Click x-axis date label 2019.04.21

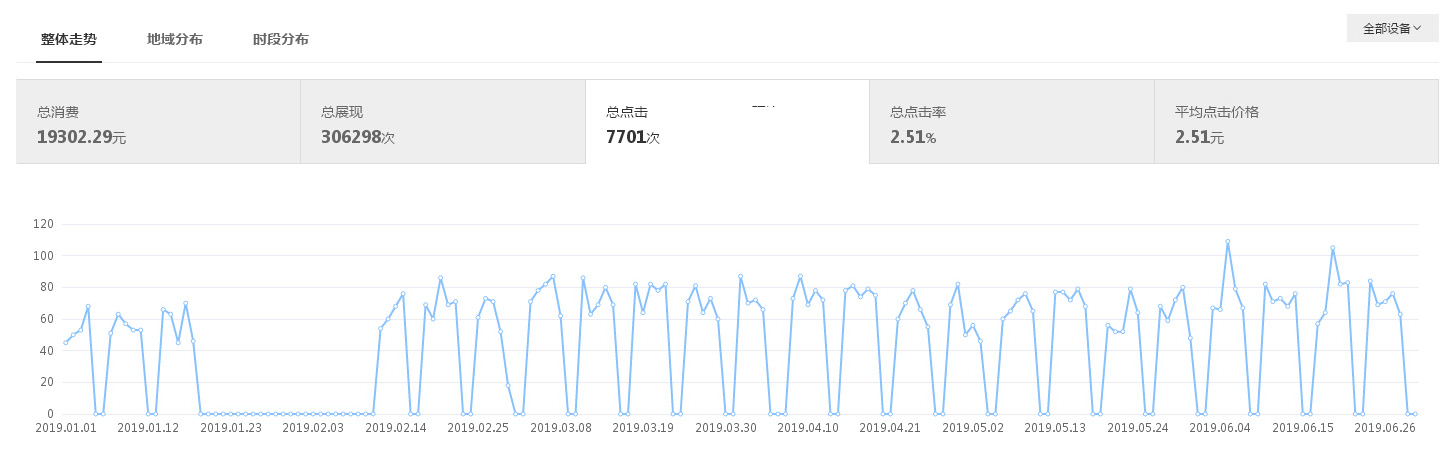(x=891, y=428)
